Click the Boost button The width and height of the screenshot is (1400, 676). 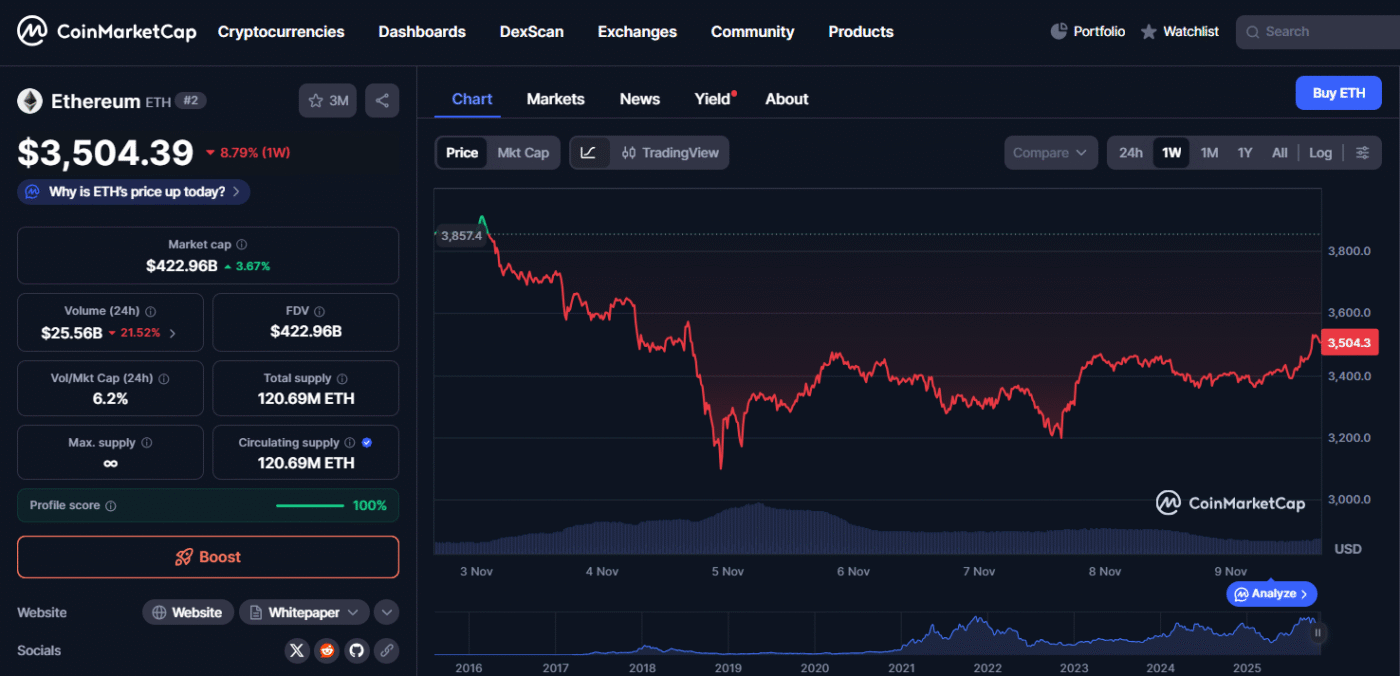tap(208, 557)
